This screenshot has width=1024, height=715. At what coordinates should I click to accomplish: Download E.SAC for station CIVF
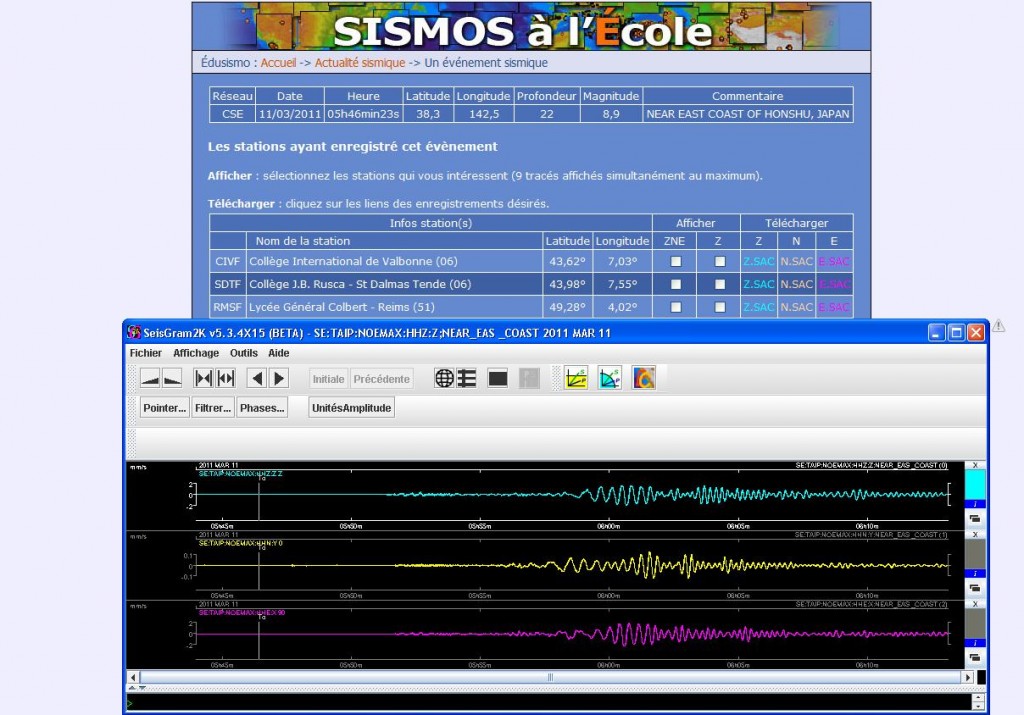tap(834, 262)
